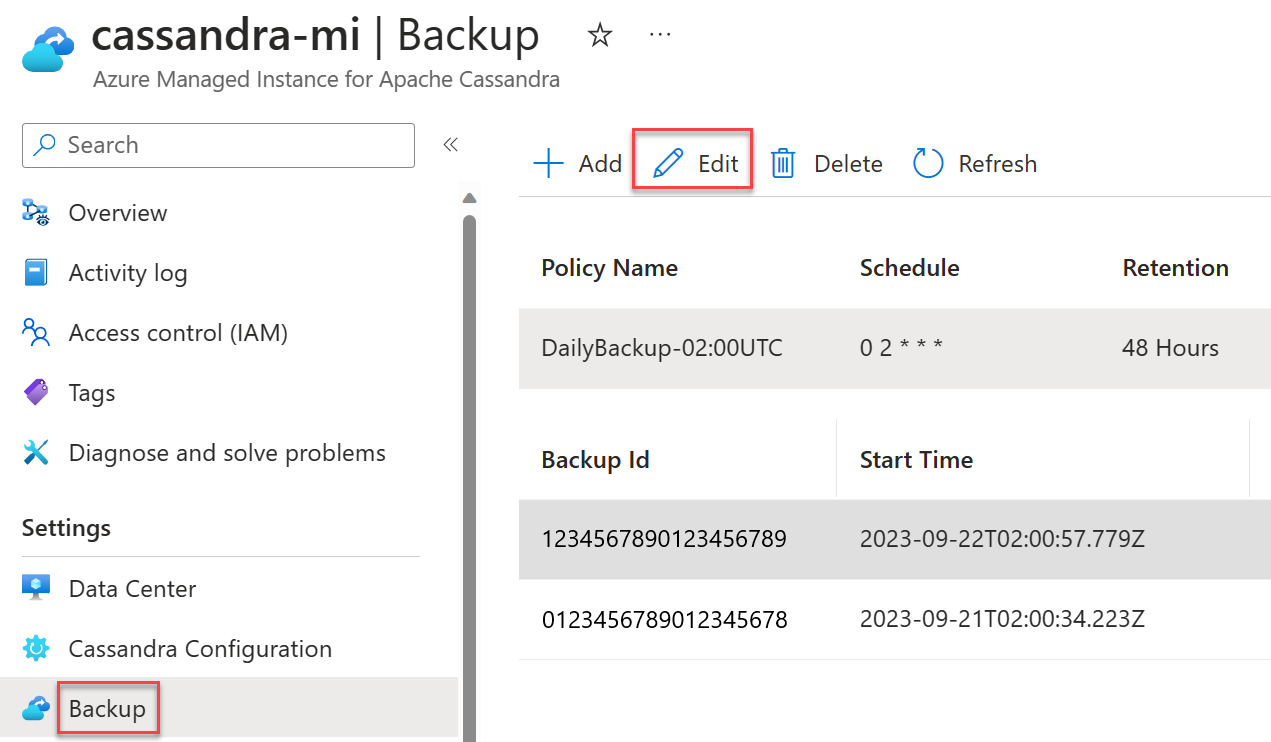This screenshot has height=742, width=1271.
Task: Open the Activity log via its icon
Action: pyautogui.click(x=36, y=272)
